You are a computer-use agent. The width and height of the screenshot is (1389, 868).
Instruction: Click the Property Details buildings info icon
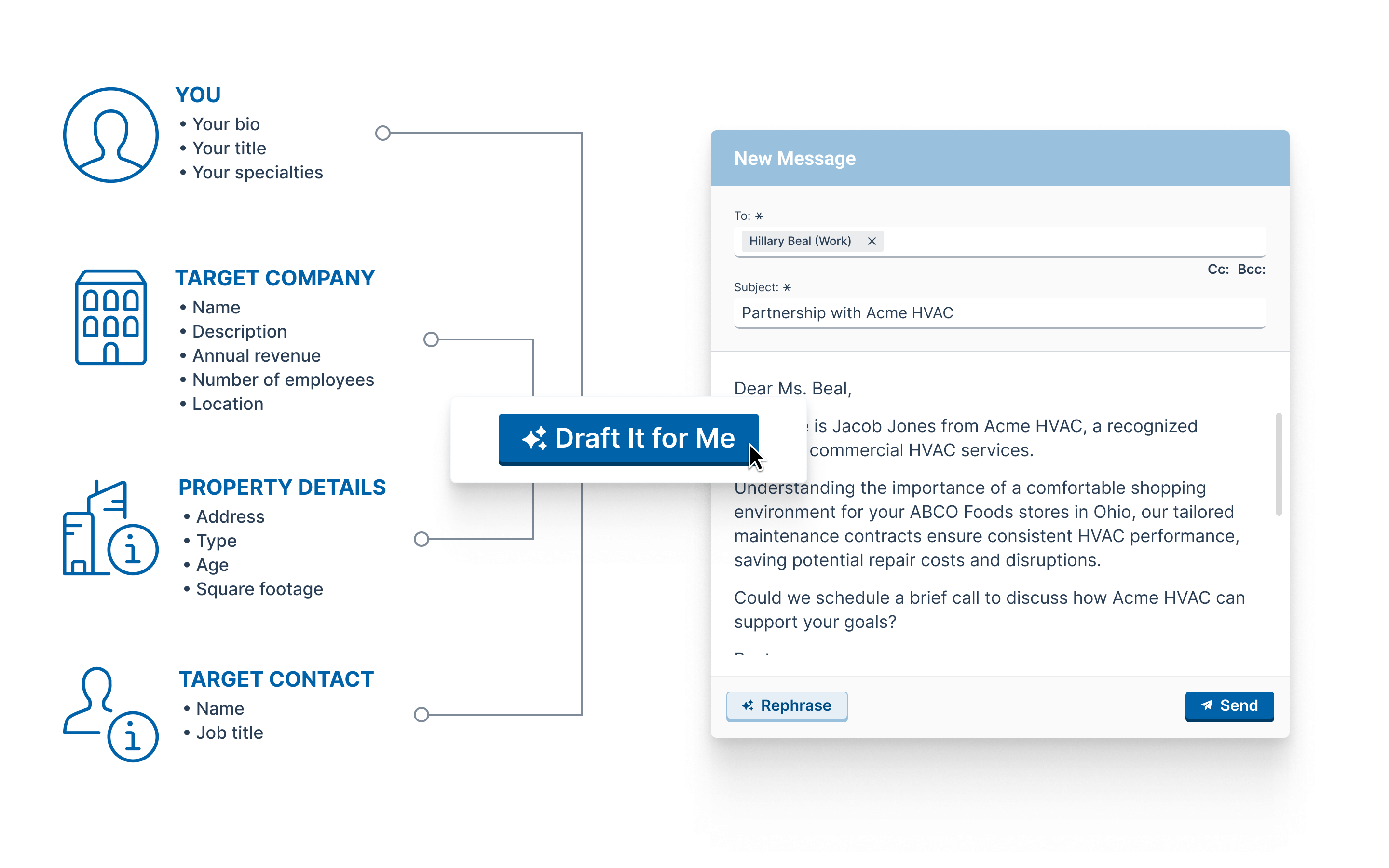pos(110,528)
